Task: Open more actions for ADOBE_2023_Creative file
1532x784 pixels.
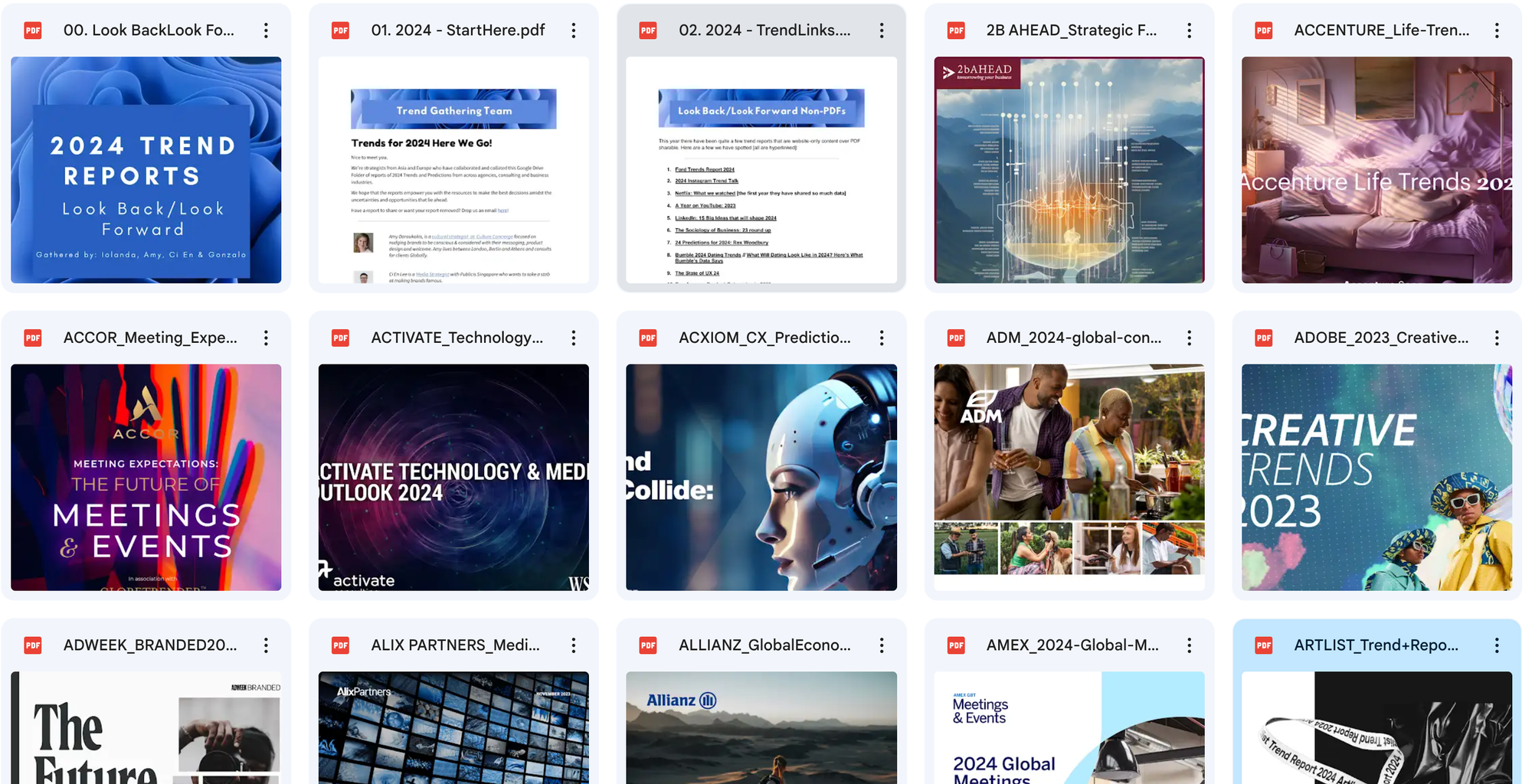Action: pyautogui.click(x=1497, y=338)
